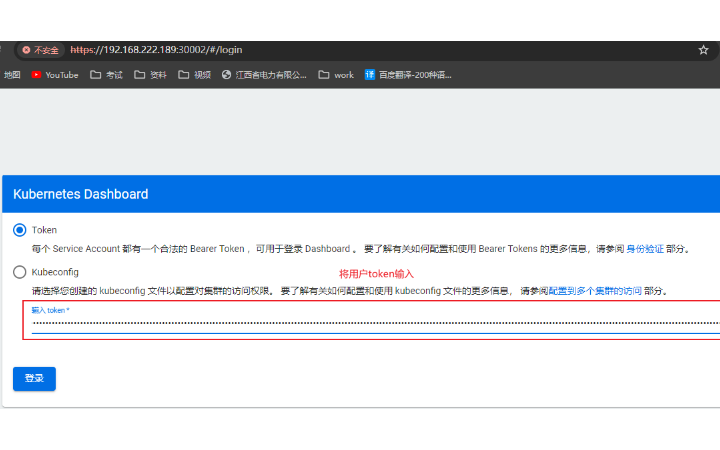
Task: Click the Token label text
Action: [x=44, y=230]
